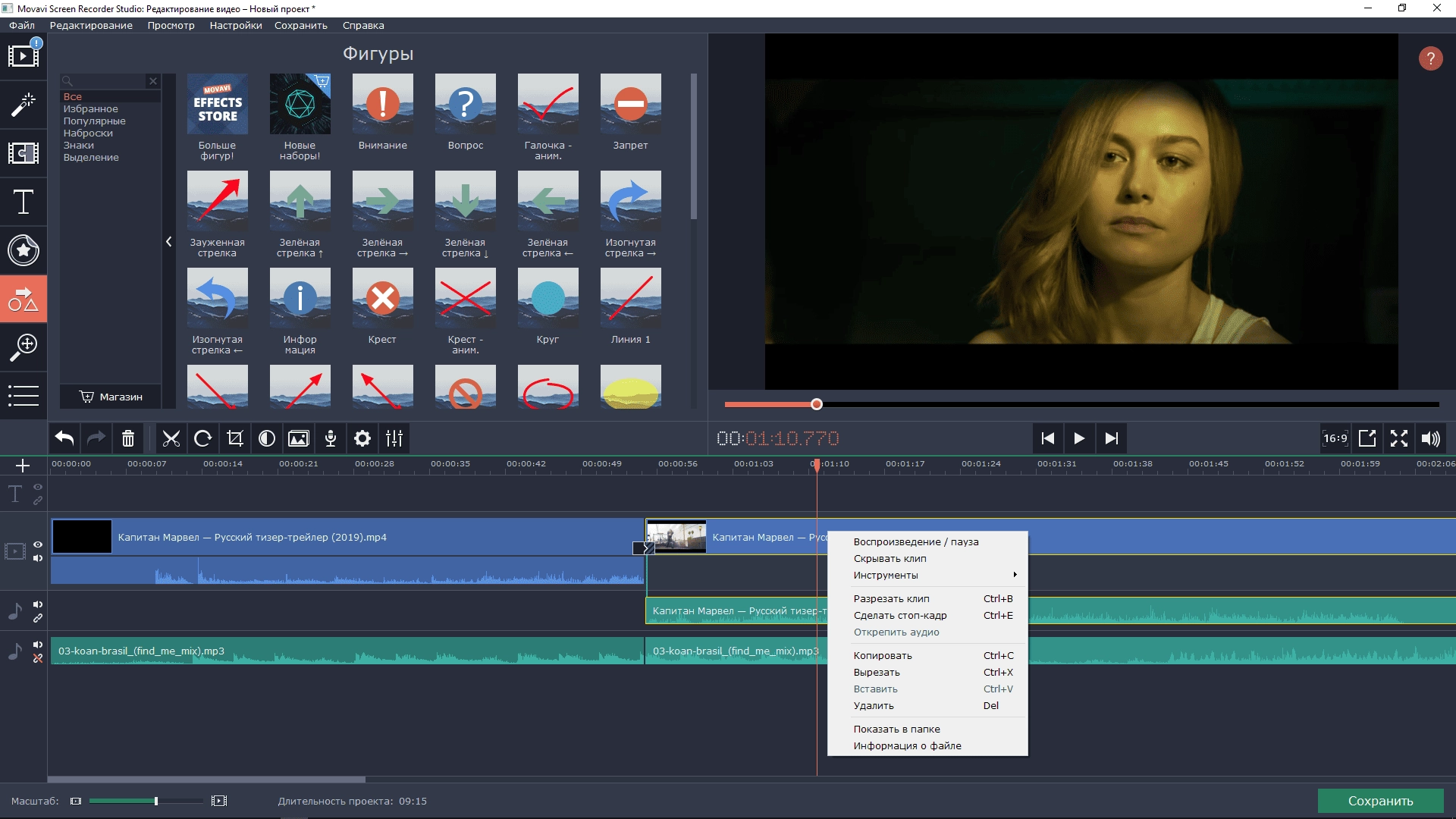1456x819 pixels.
Task: Expand the Инструменты submenu
Action: pyautogui.click(x=927, y=575)
